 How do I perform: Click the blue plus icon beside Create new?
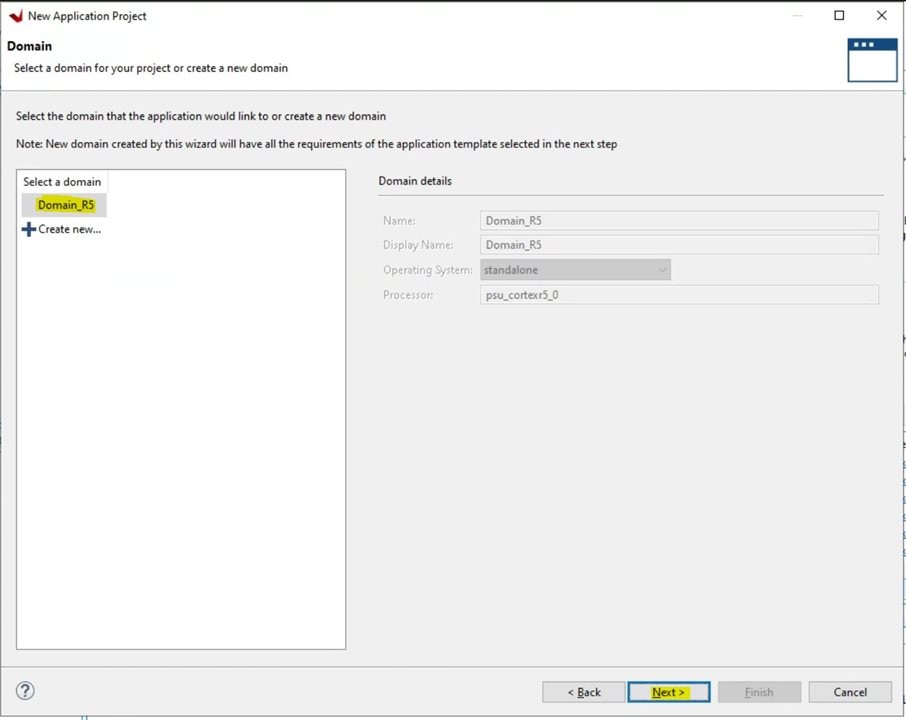pyautogui.click(x=28, y=230)
